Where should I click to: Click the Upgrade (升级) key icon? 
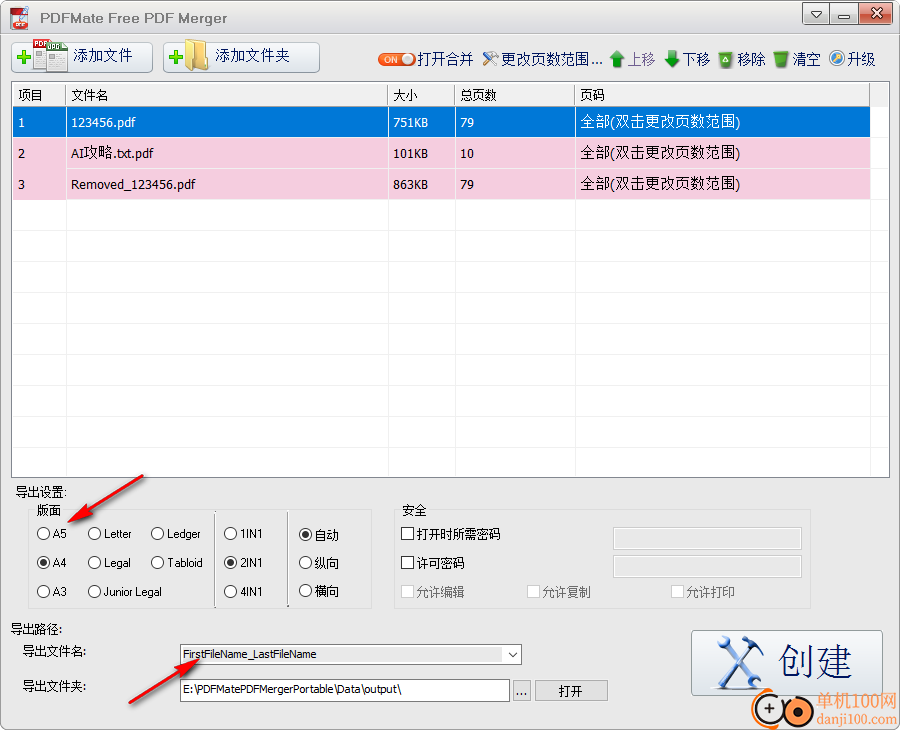[837, 59]
